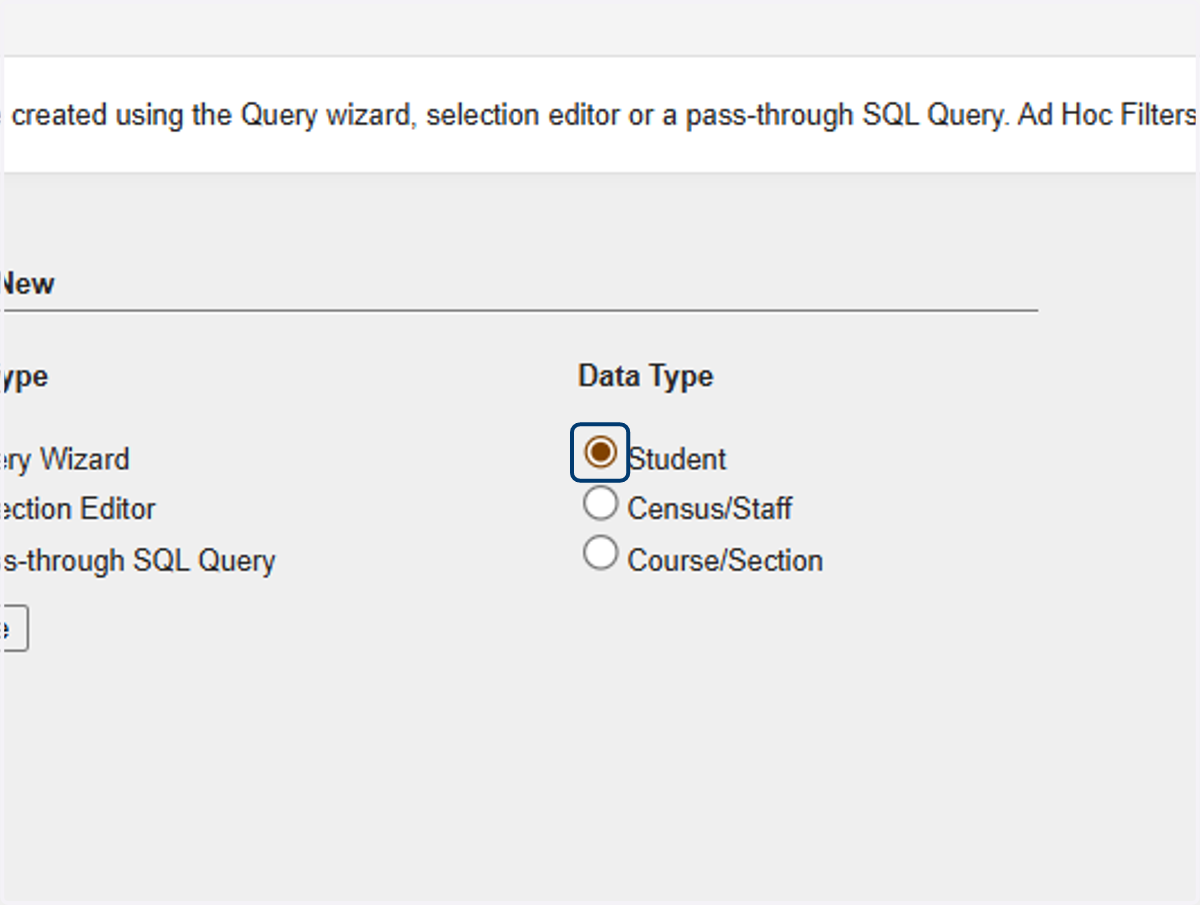Image resolution: width=1200 pixels, height=905 pixels.
Task: Click the description text mentioning Ad Hoc Filters
Action: (600, 115)
